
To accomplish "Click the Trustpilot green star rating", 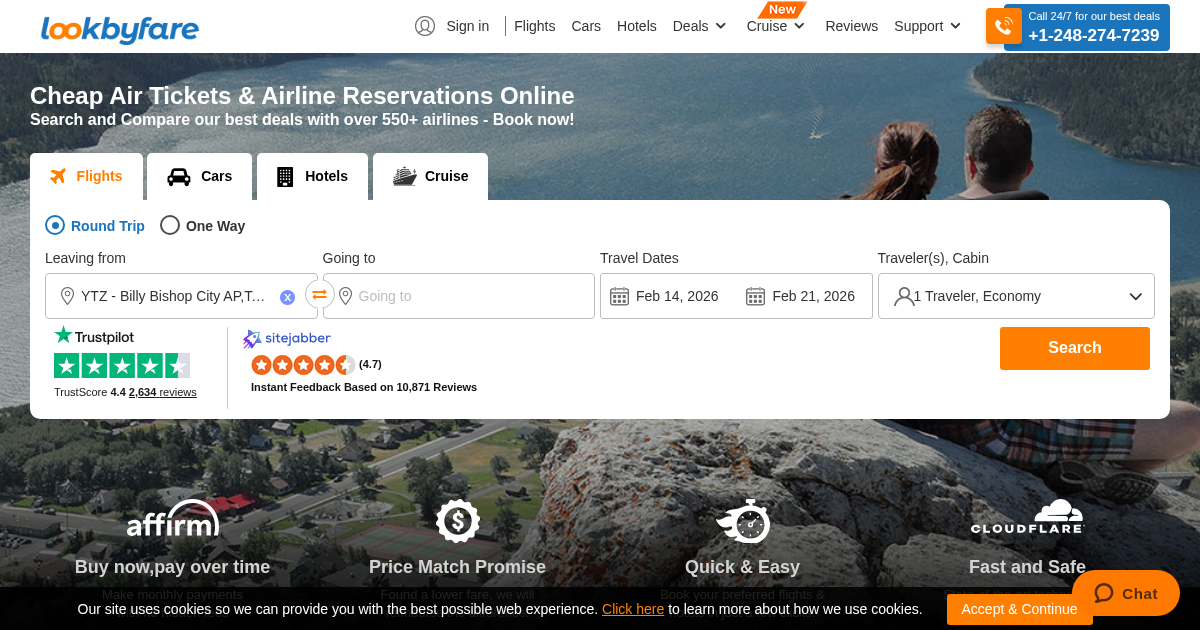I will (x=122, y=365).
